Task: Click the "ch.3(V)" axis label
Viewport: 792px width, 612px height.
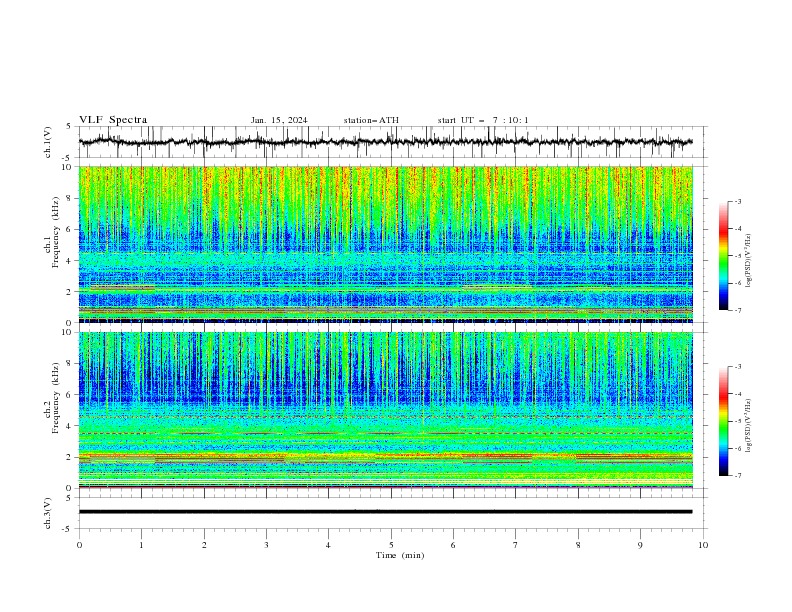Action: [x=48, y=513]
